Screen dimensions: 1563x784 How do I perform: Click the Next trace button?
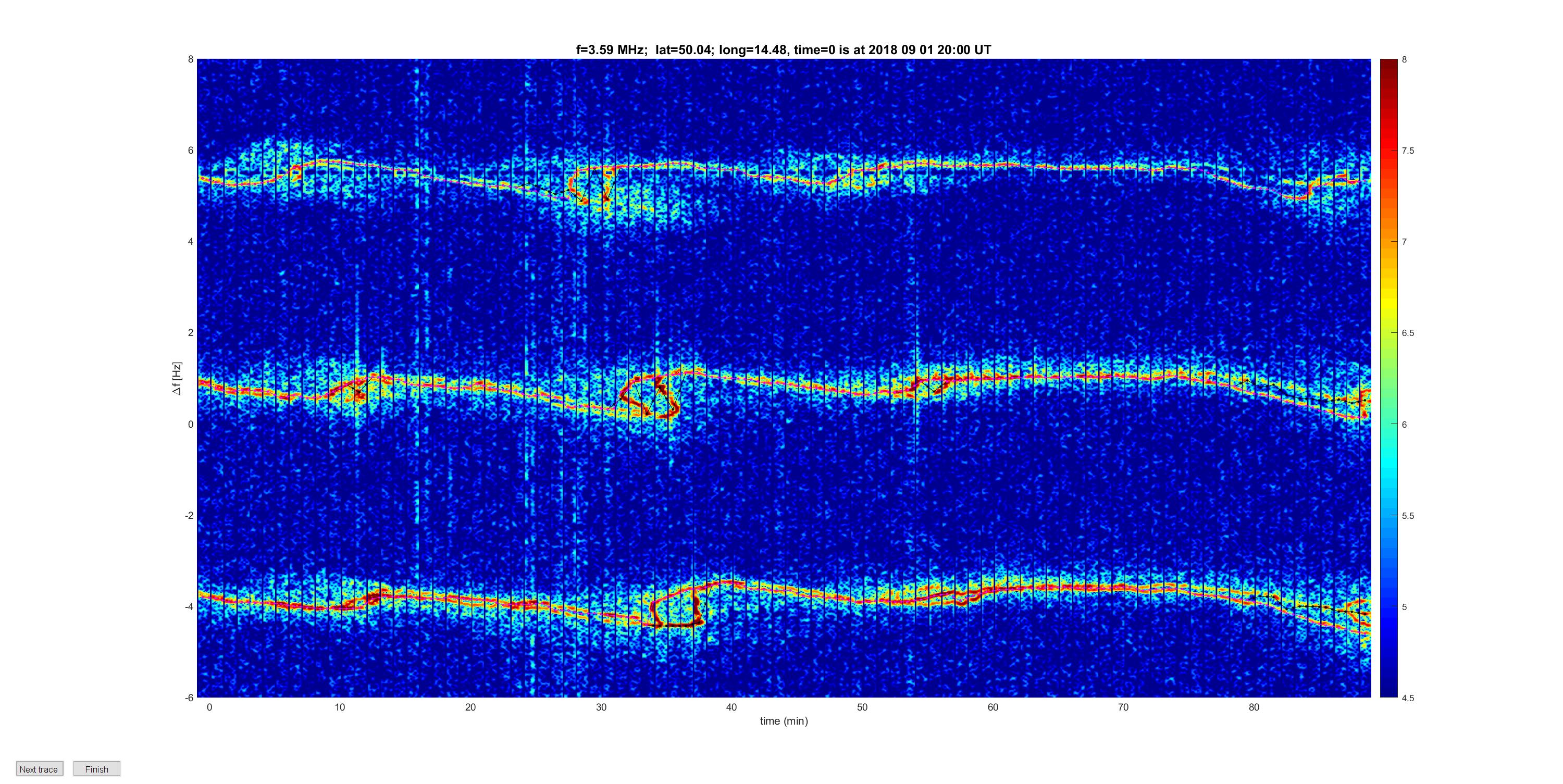pyautogui.click(x=40, y=769)
